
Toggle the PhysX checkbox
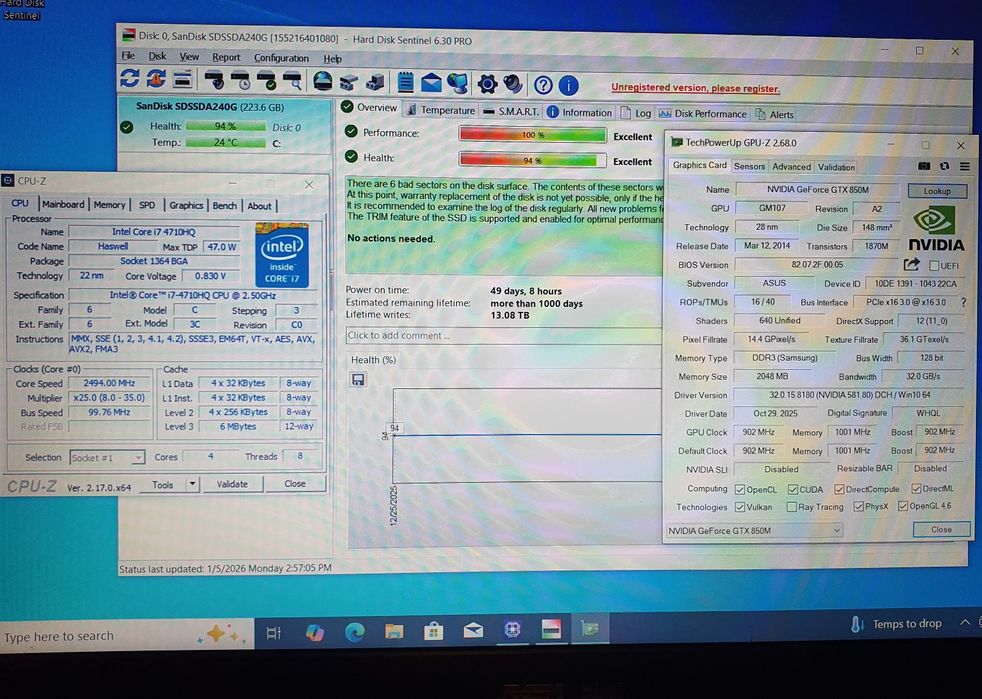pos(859,506)
